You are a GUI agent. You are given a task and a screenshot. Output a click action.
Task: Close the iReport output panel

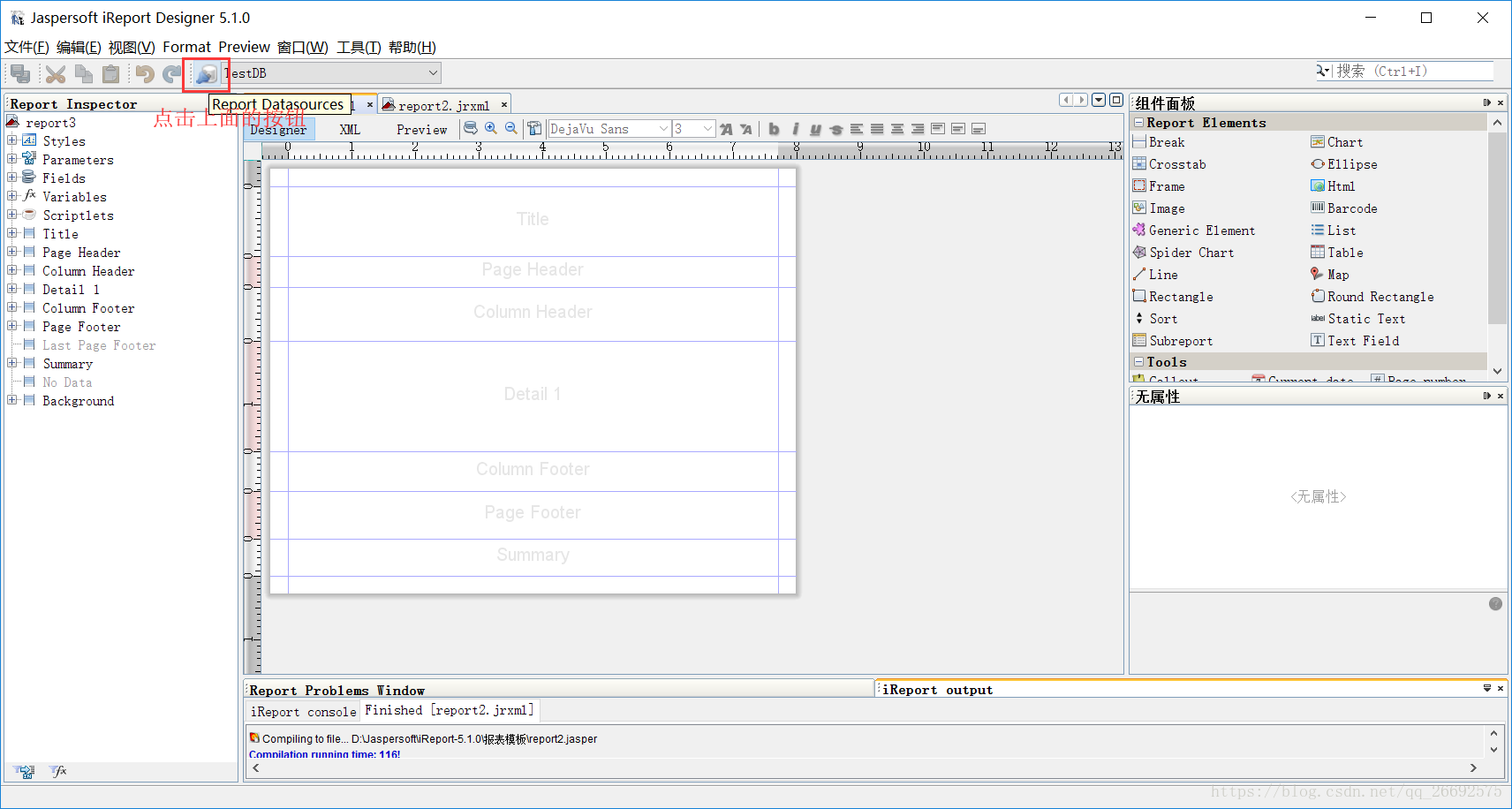pos(1501,688)
